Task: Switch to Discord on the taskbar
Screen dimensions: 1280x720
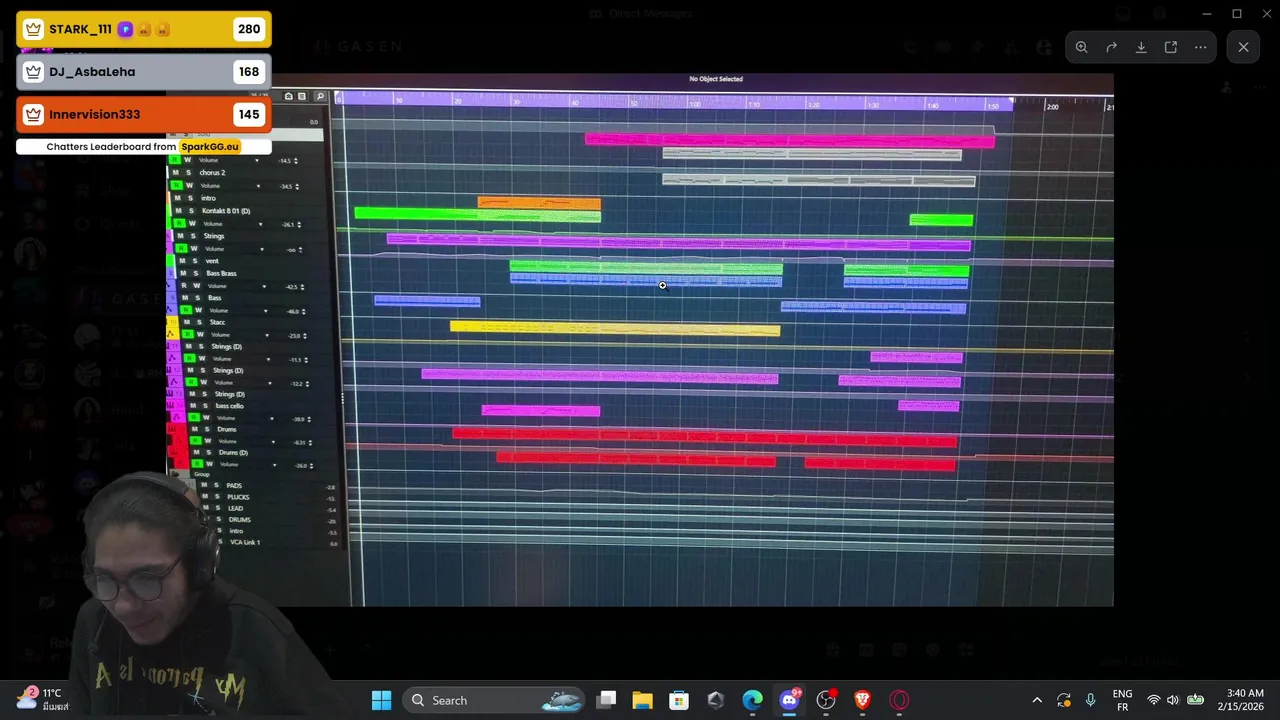Action: click(x=789, y=700)
